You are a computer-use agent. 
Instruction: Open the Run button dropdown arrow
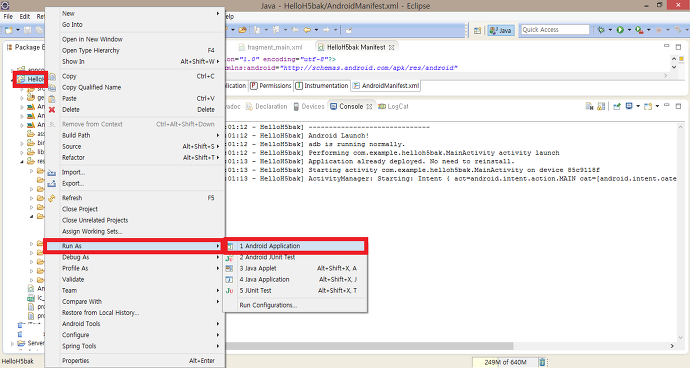pos(629,30)
